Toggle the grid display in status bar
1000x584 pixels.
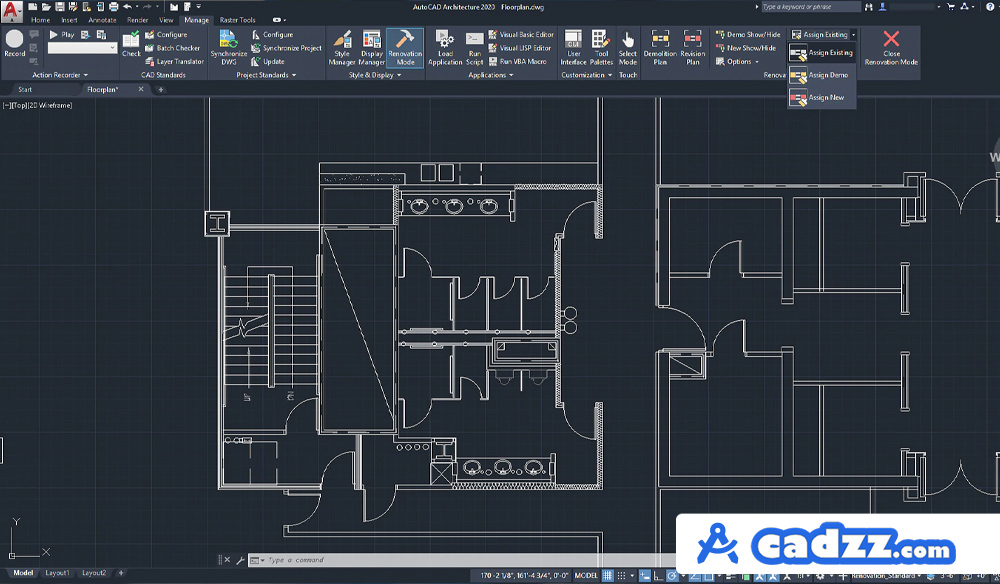(x=607, y=576)
